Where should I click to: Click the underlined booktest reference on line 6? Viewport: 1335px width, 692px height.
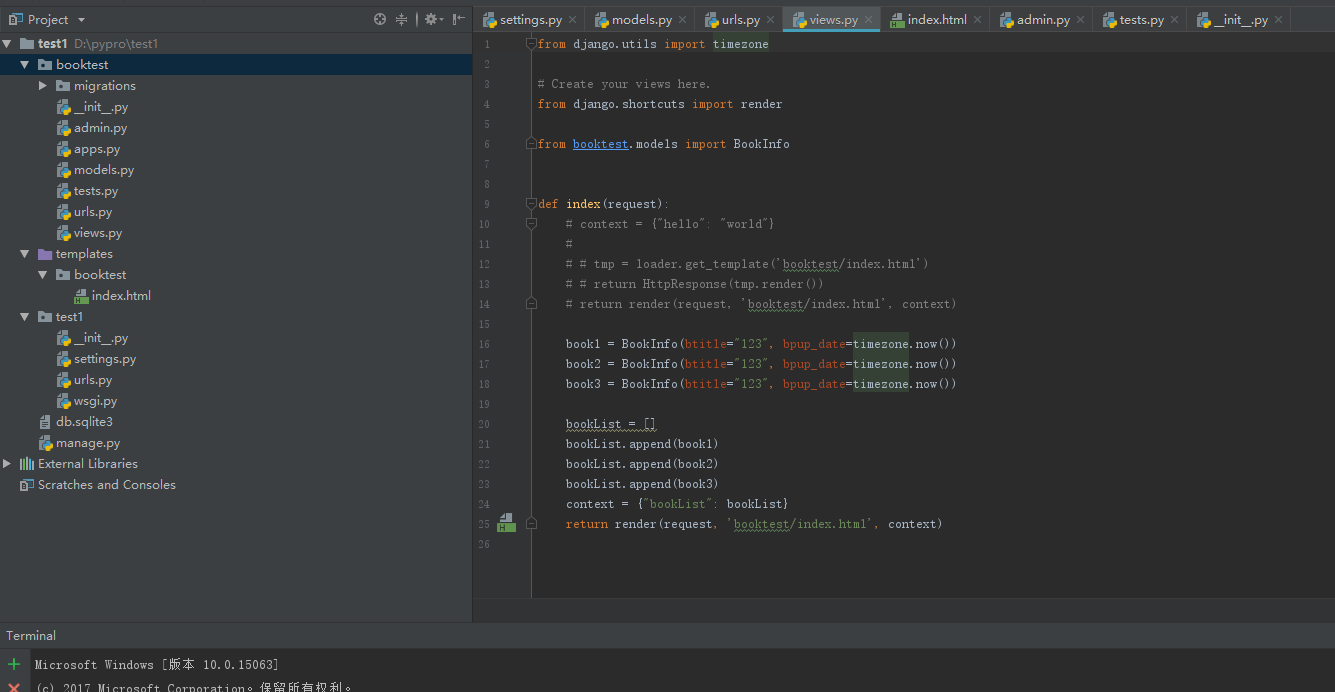(x=601, y=144)
